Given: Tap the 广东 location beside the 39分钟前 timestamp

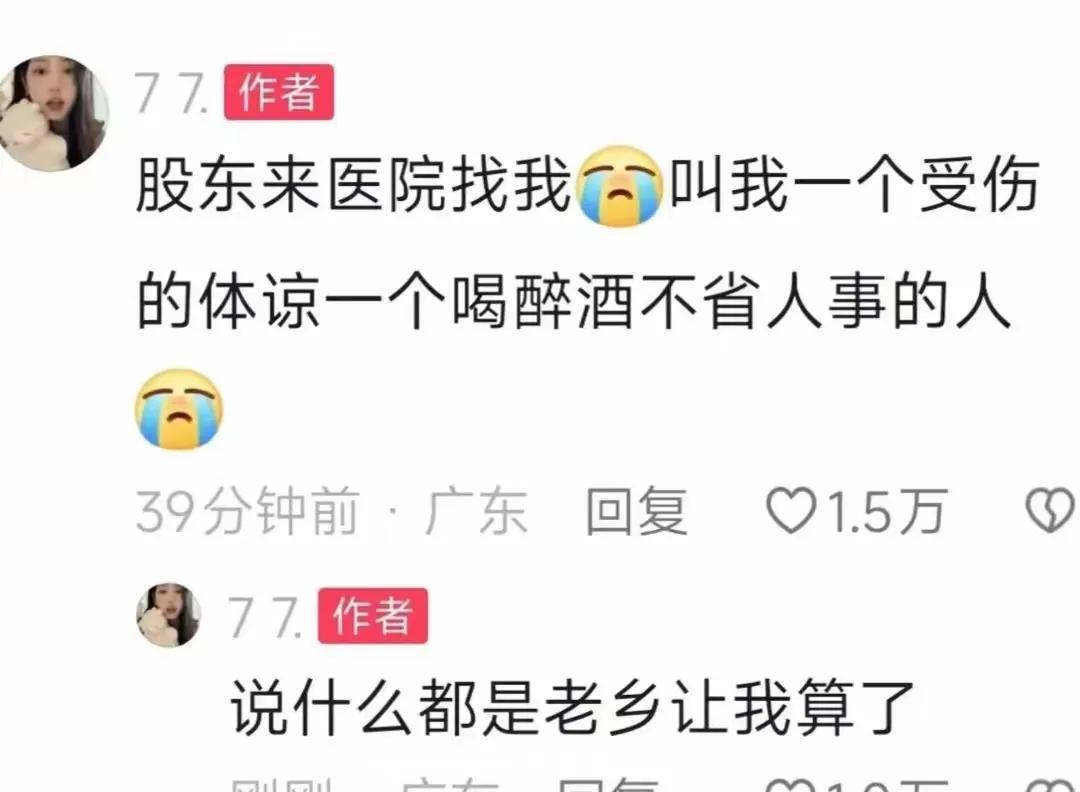Looking at the screenshot, I should click(477, 511).
